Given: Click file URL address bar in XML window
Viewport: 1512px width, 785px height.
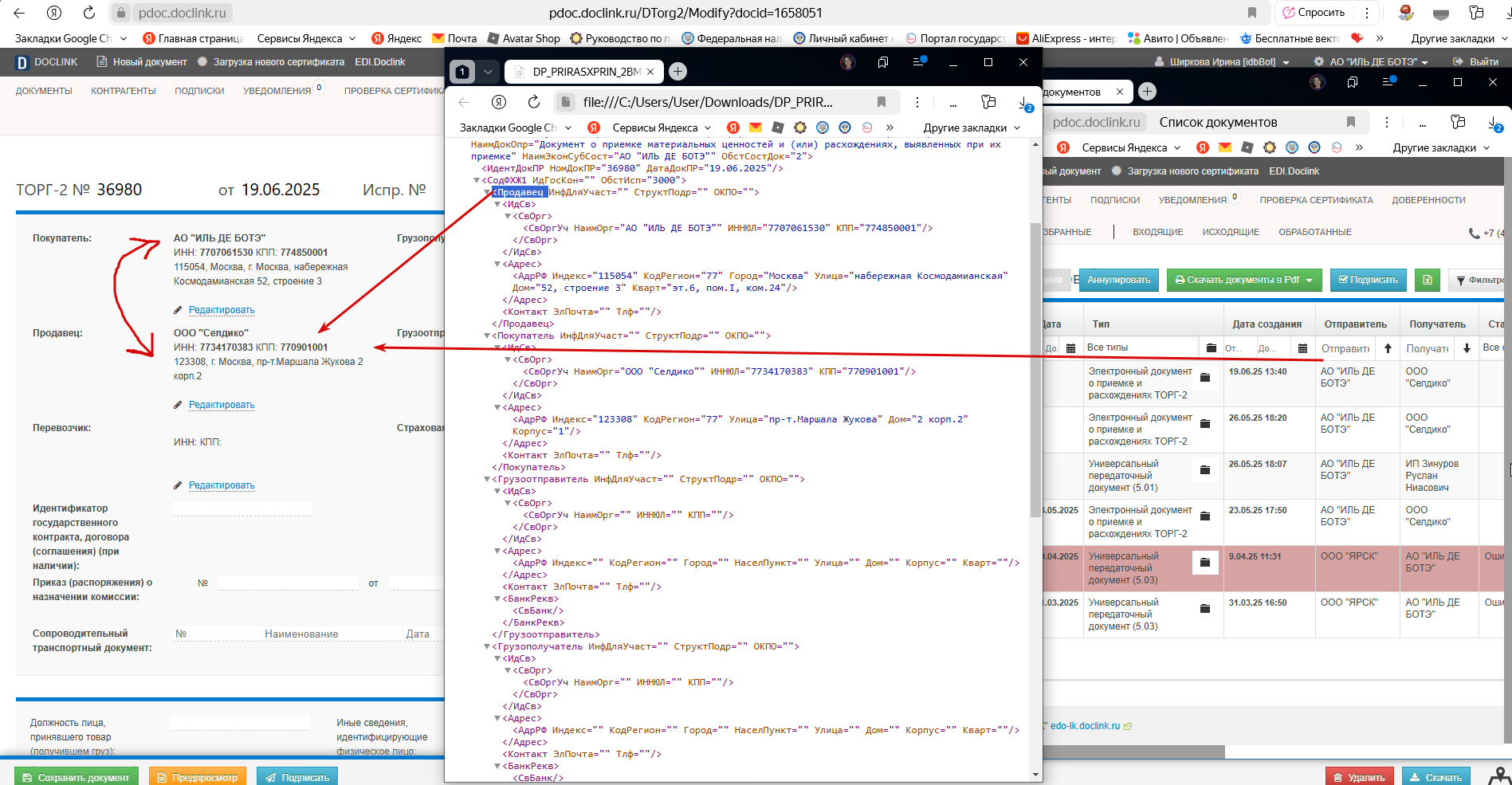Looking at the screenshot, I should click(x=708, y=102).
